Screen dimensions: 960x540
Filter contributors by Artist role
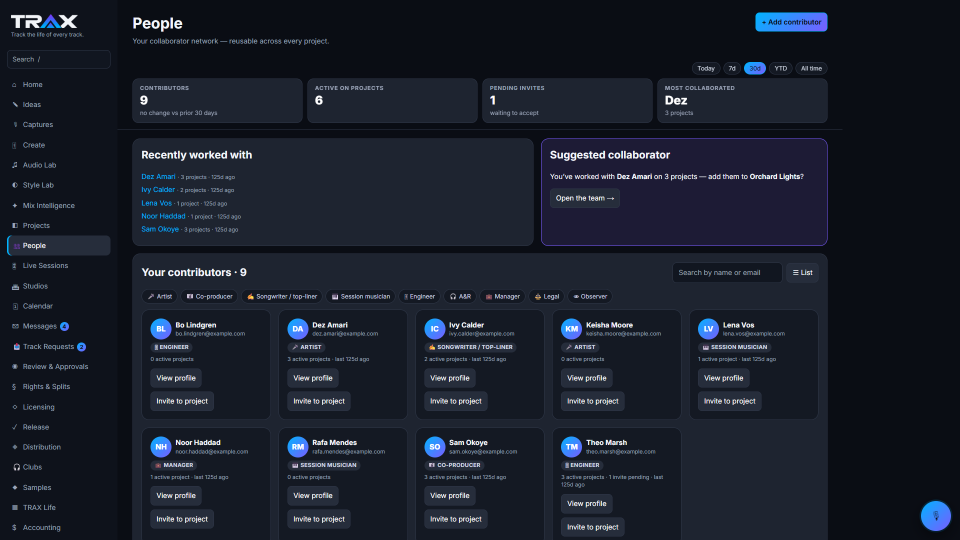tap(160, 296)
